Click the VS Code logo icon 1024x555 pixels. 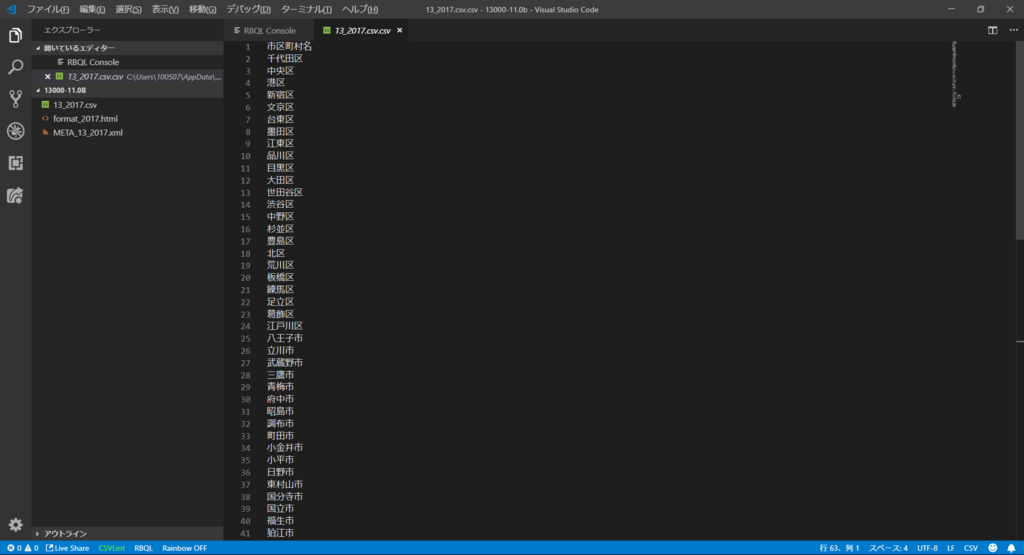pyautogui.click(x=11, y=9)
